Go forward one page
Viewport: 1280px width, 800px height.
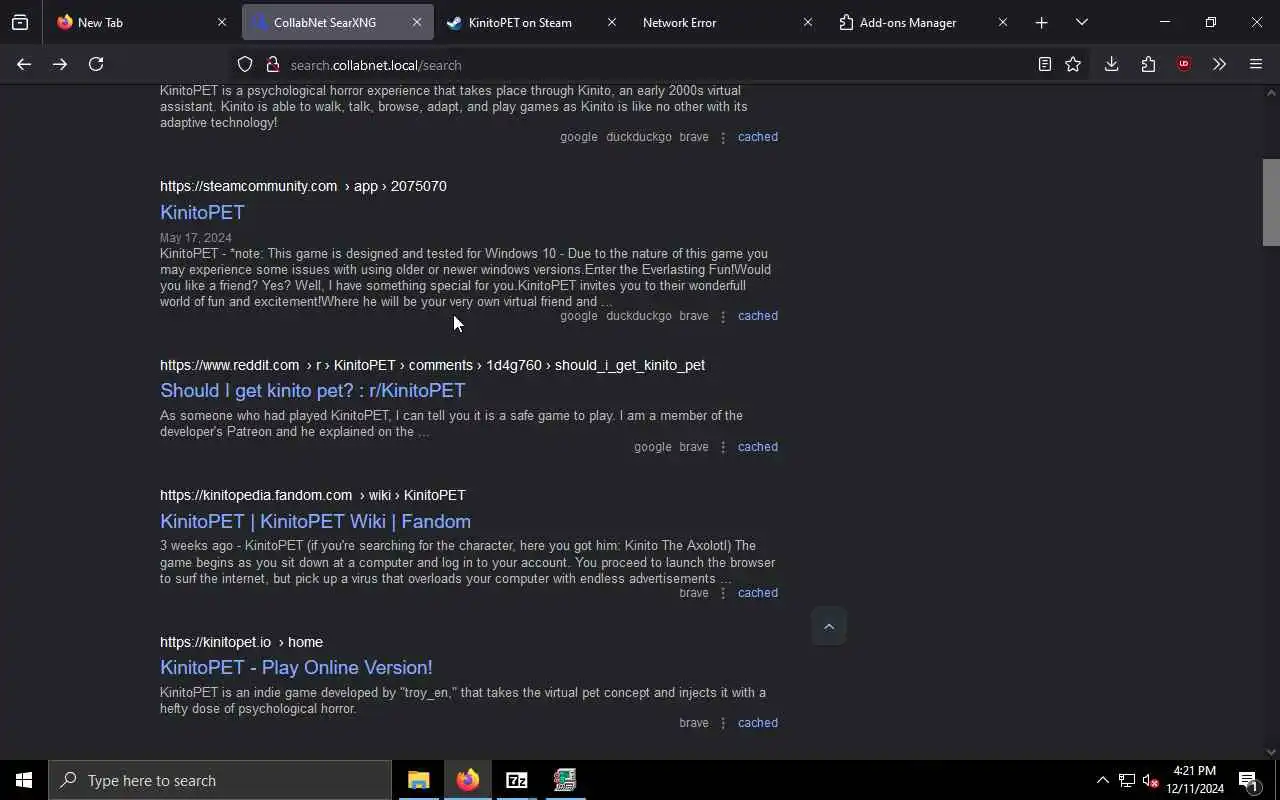[60, 64]
